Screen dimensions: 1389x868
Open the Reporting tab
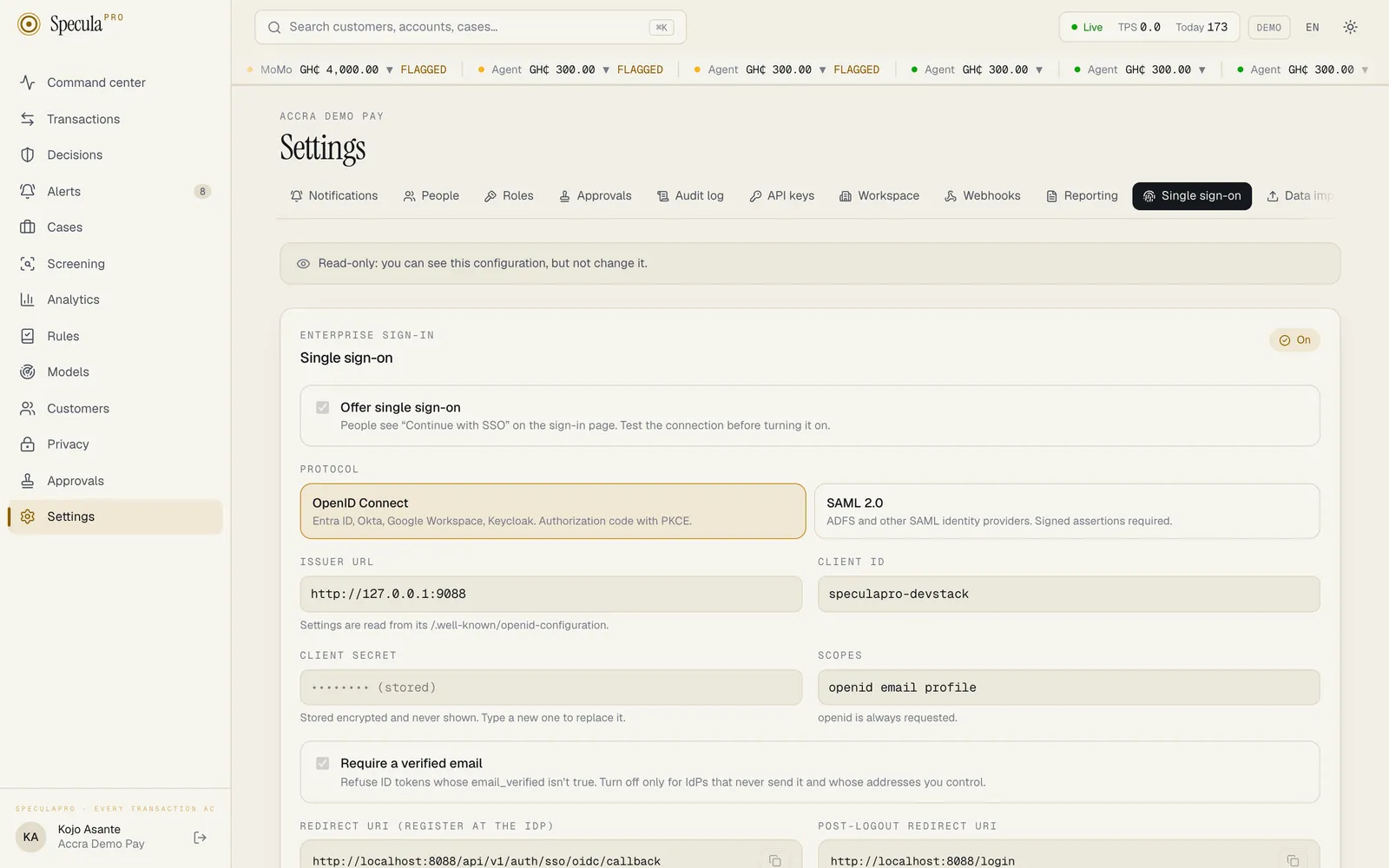coord(1082,196)
